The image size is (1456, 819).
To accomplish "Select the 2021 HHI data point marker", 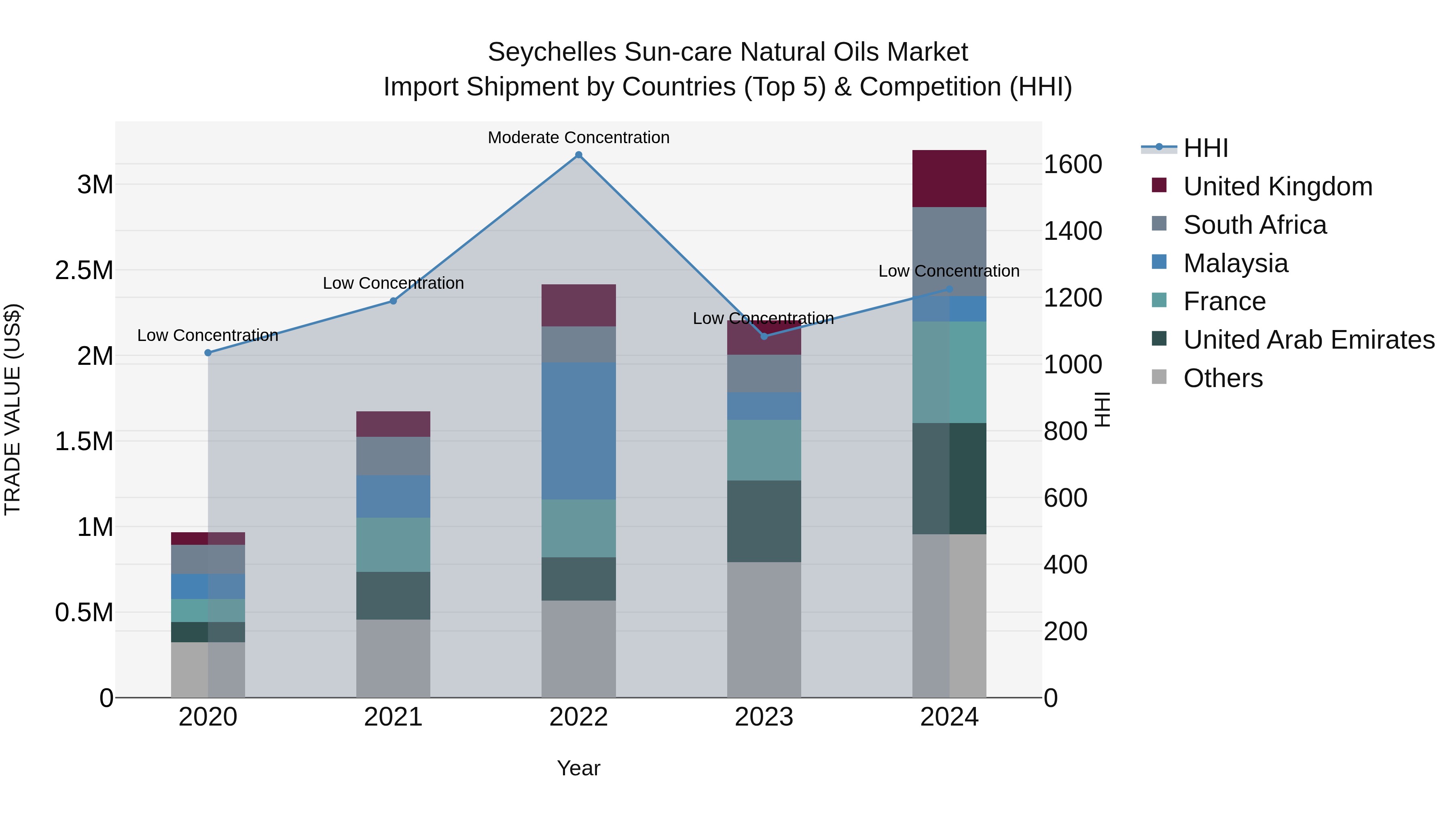I will coord(394,301).
